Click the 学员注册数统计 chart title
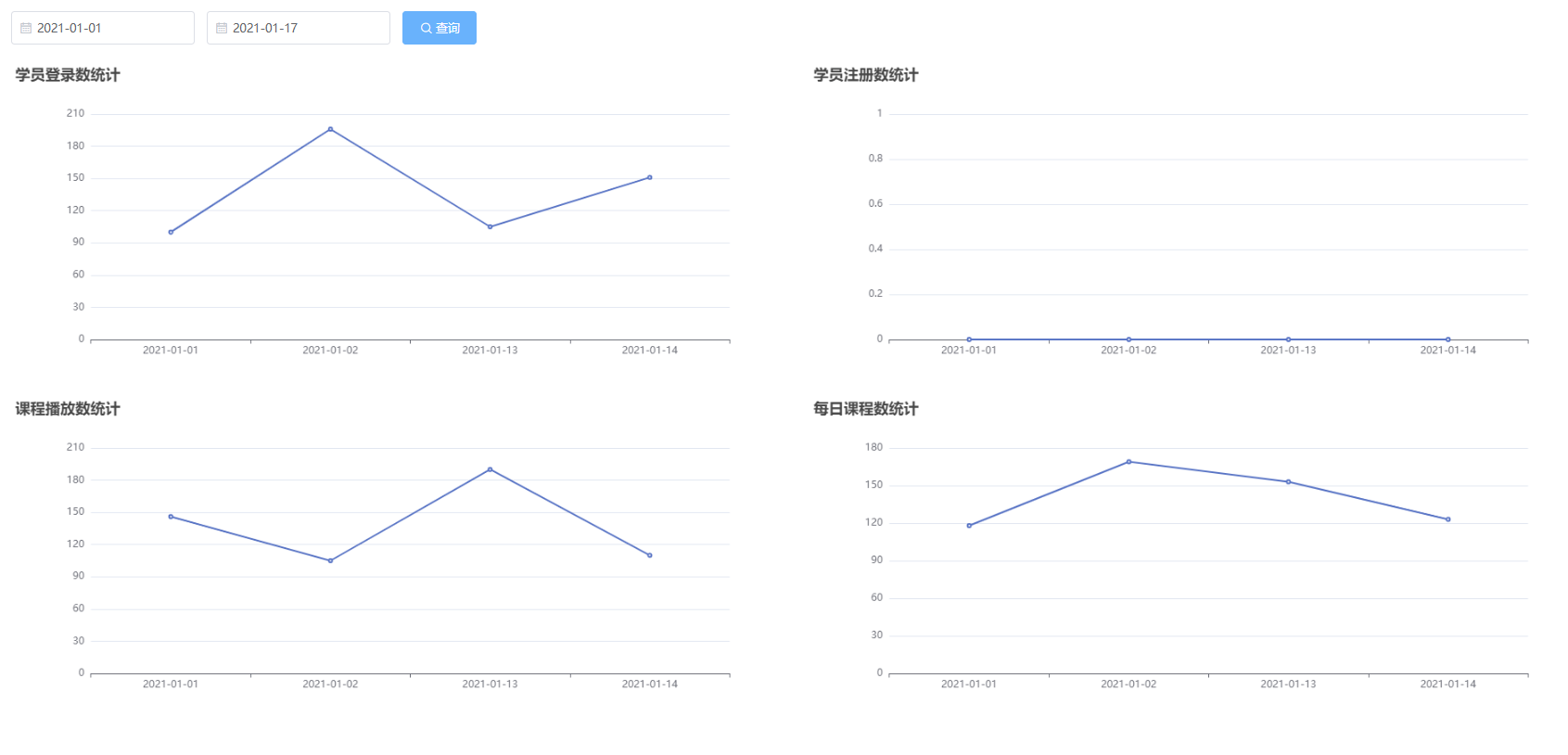The width and height of the screenshot is (1568, 755). click(x=866, y=75)
